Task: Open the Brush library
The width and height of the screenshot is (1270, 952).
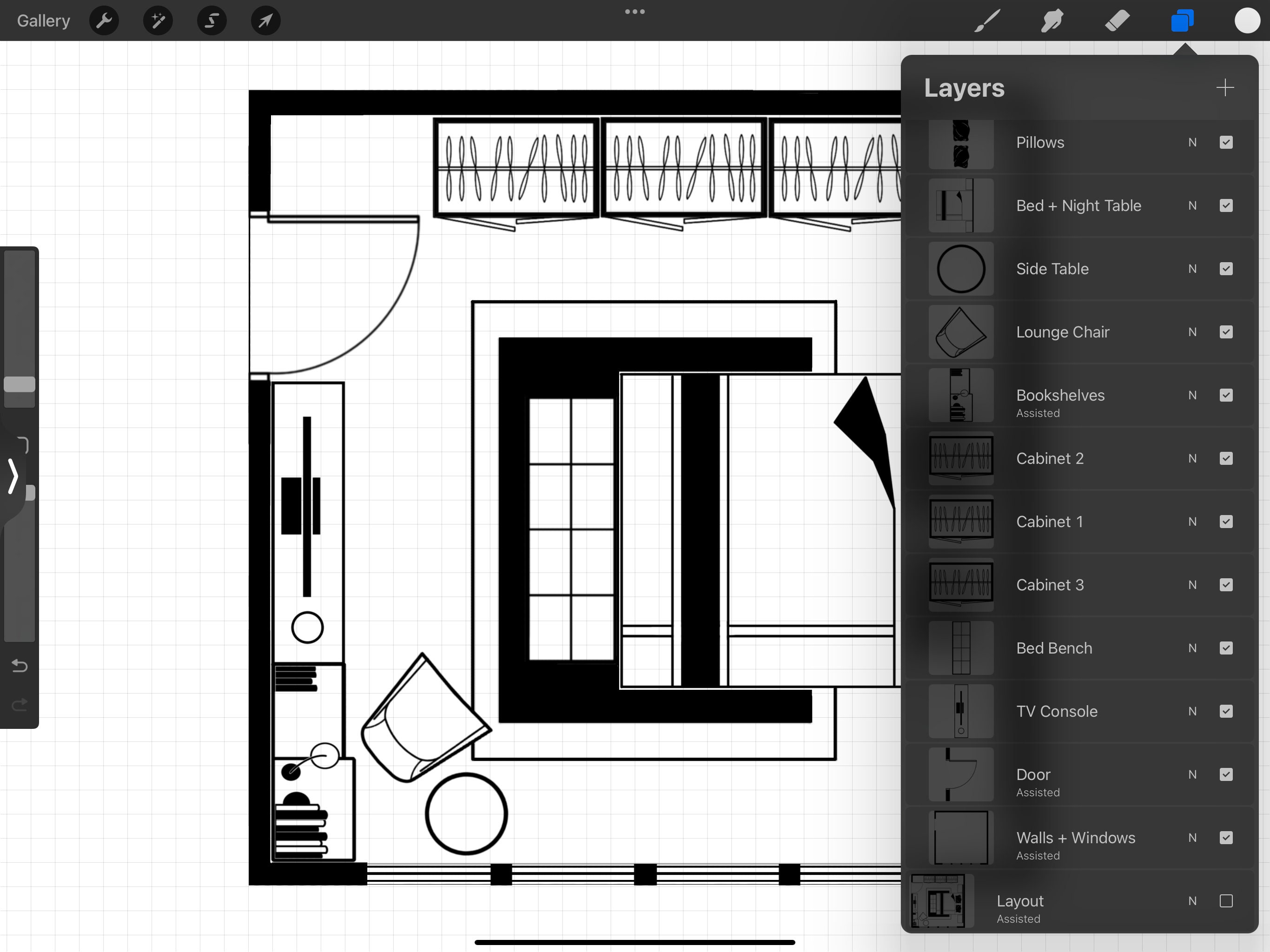Action: click(x=986, y=20)
